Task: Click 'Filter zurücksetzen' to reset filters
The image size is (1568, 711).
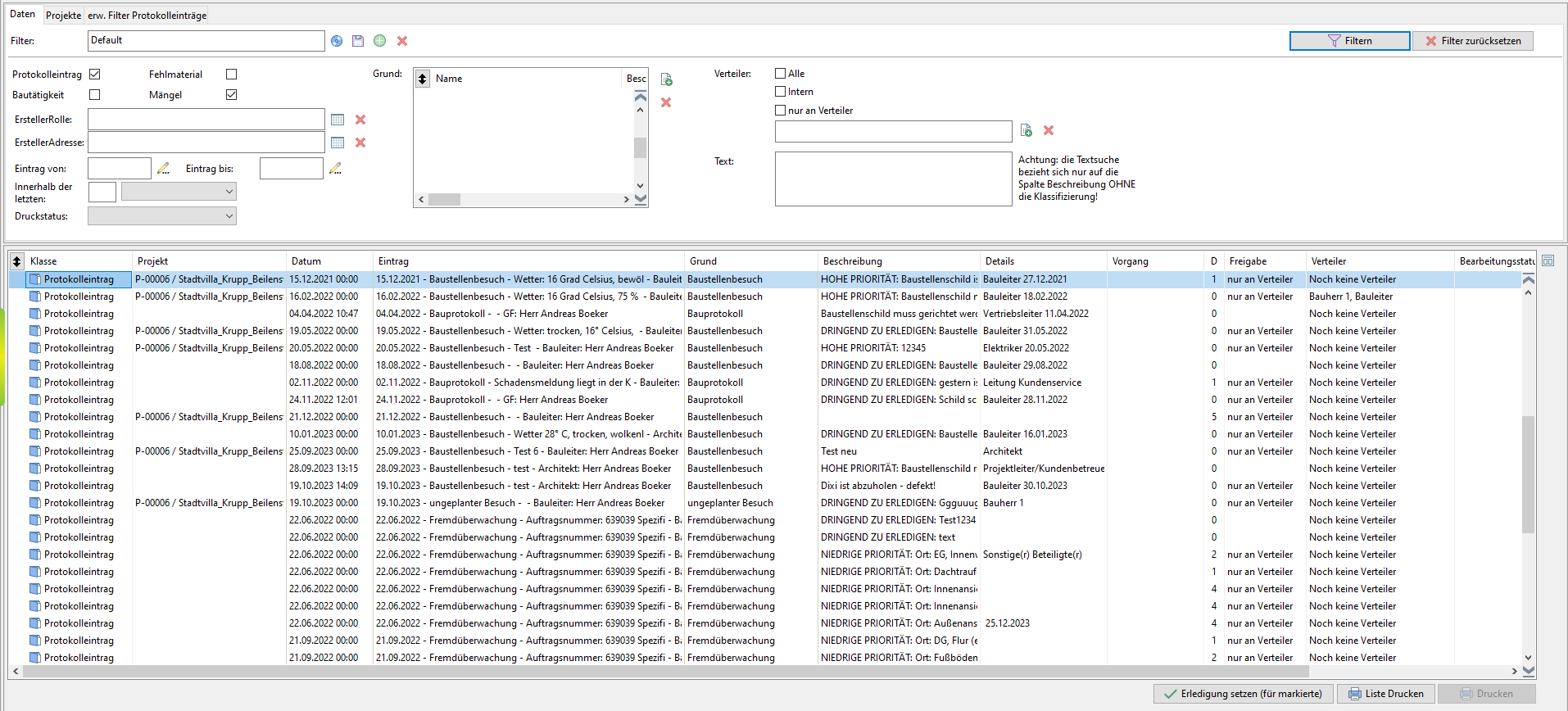Action: click(x=1473, y=41)
